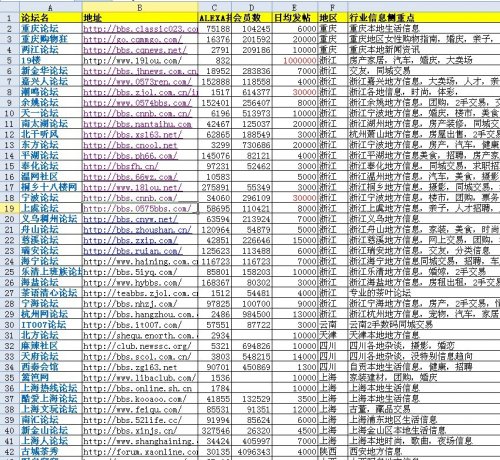This screenshot has height=460, width=500.
Task: Select row 1 header
Action: click(9, 18)
